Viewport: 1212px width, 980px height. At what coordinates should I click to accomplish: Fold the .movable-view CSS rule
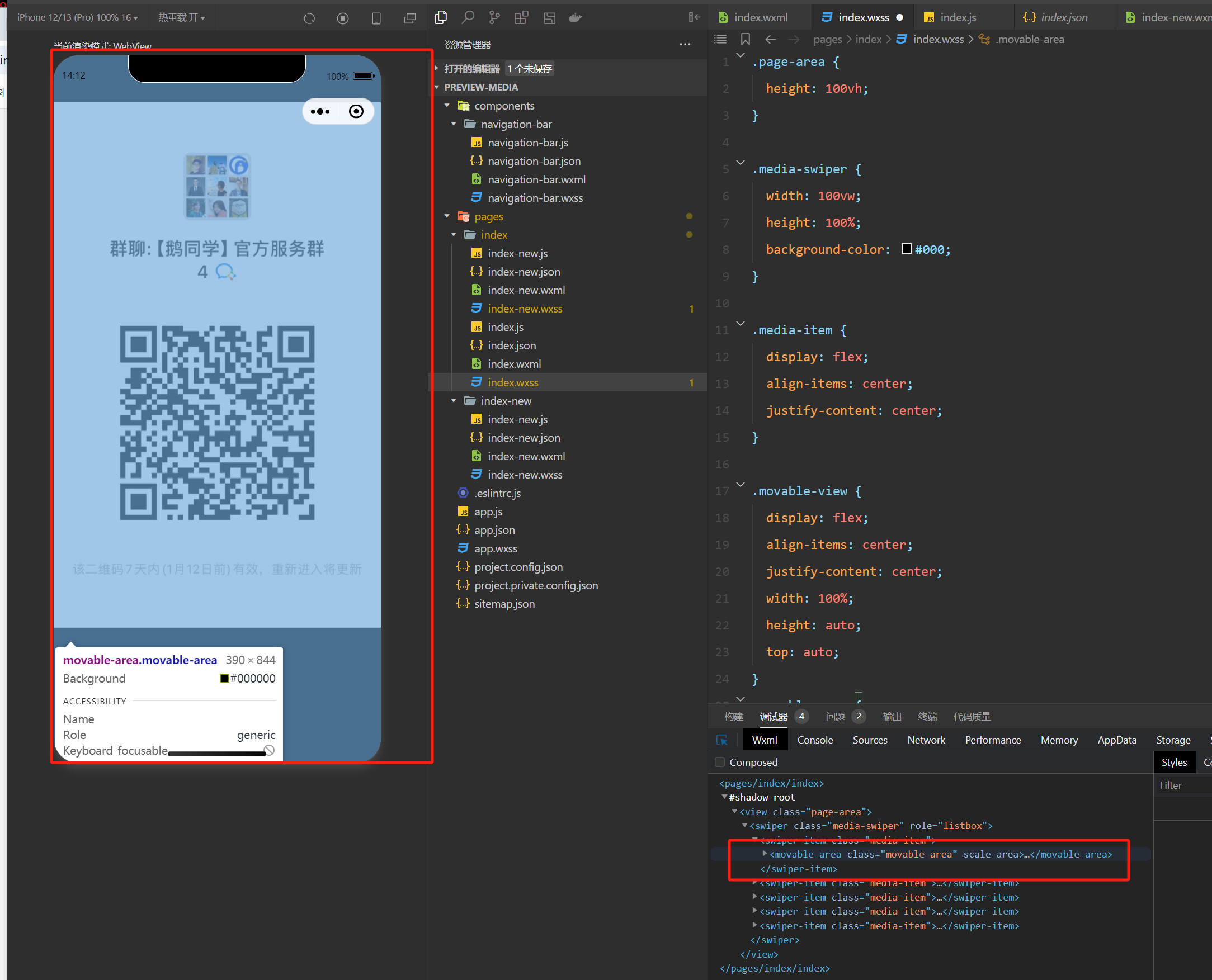pyautogui.click(x=741, y=484)
